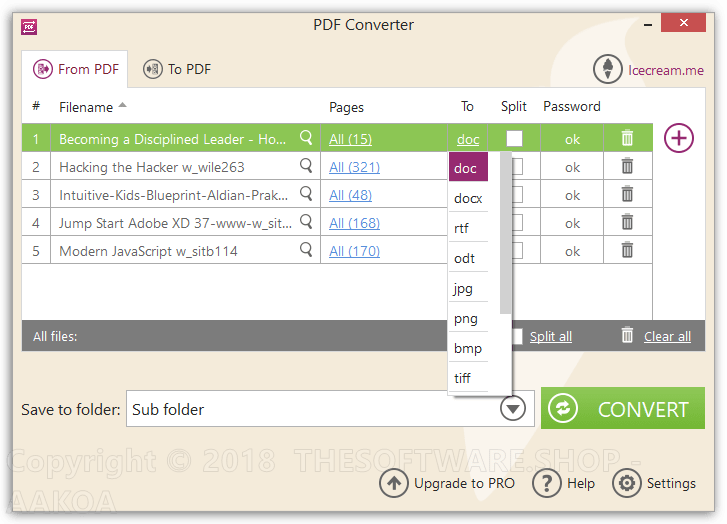
Task: Add a file with the plus button
Action: click(679, 138)
